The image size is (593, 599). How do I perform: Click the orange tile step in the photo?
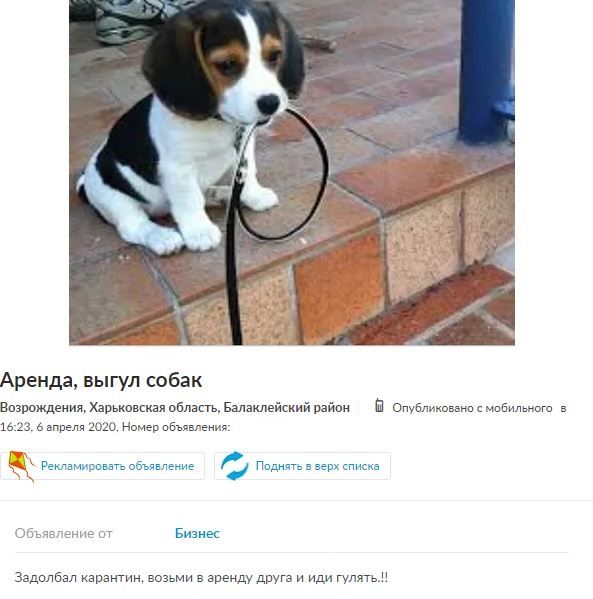339,287
